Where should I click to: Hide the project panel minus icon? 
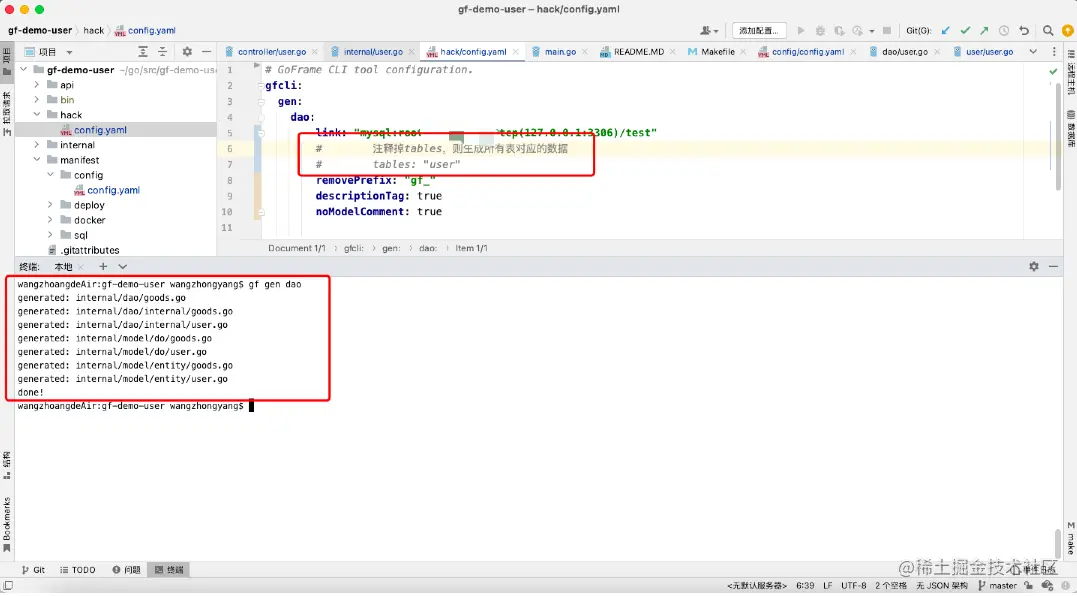coord(207,51)
